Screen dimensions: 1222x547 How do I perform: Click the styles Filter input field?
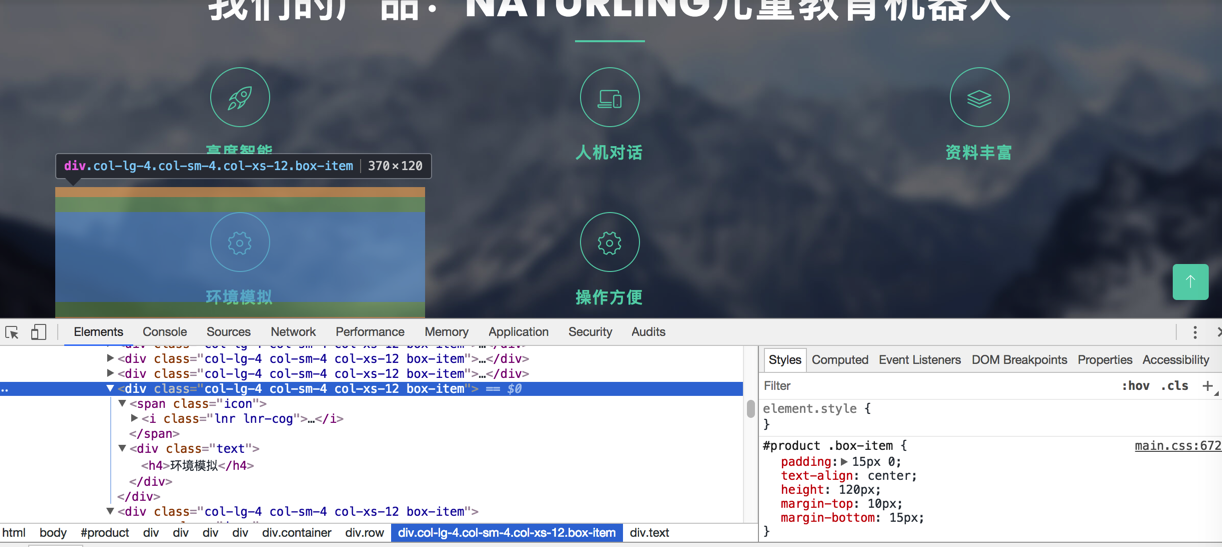936,386
